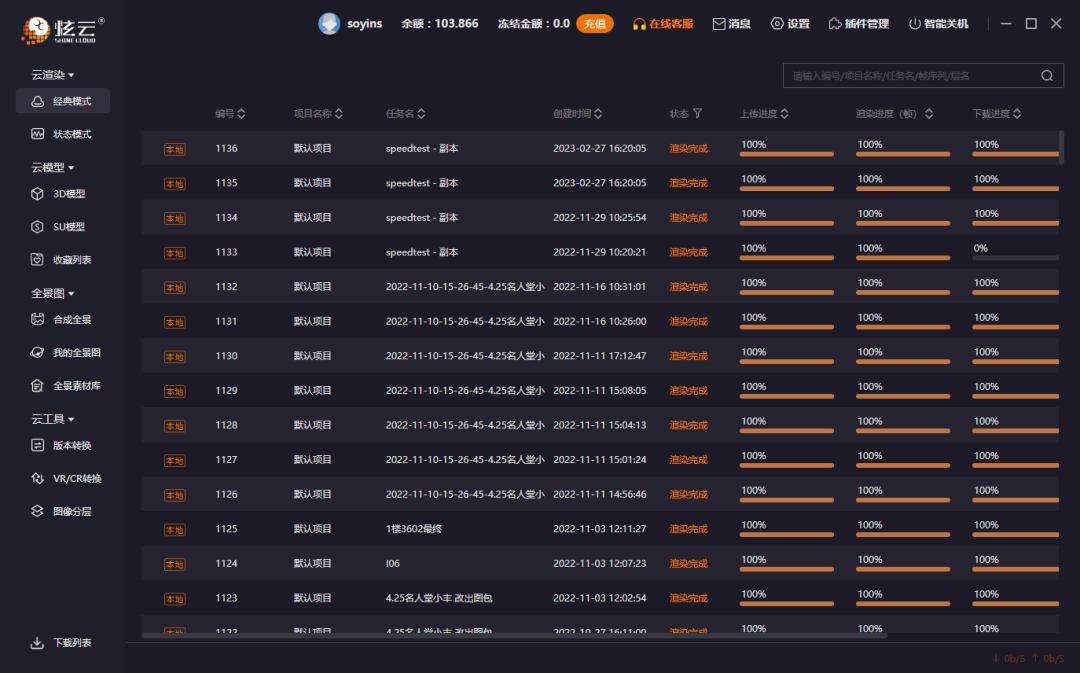The height and width of the screenshot is (673, 1080).
Task: Click the headset icon for 在线客服
Action: pos(638,24)
